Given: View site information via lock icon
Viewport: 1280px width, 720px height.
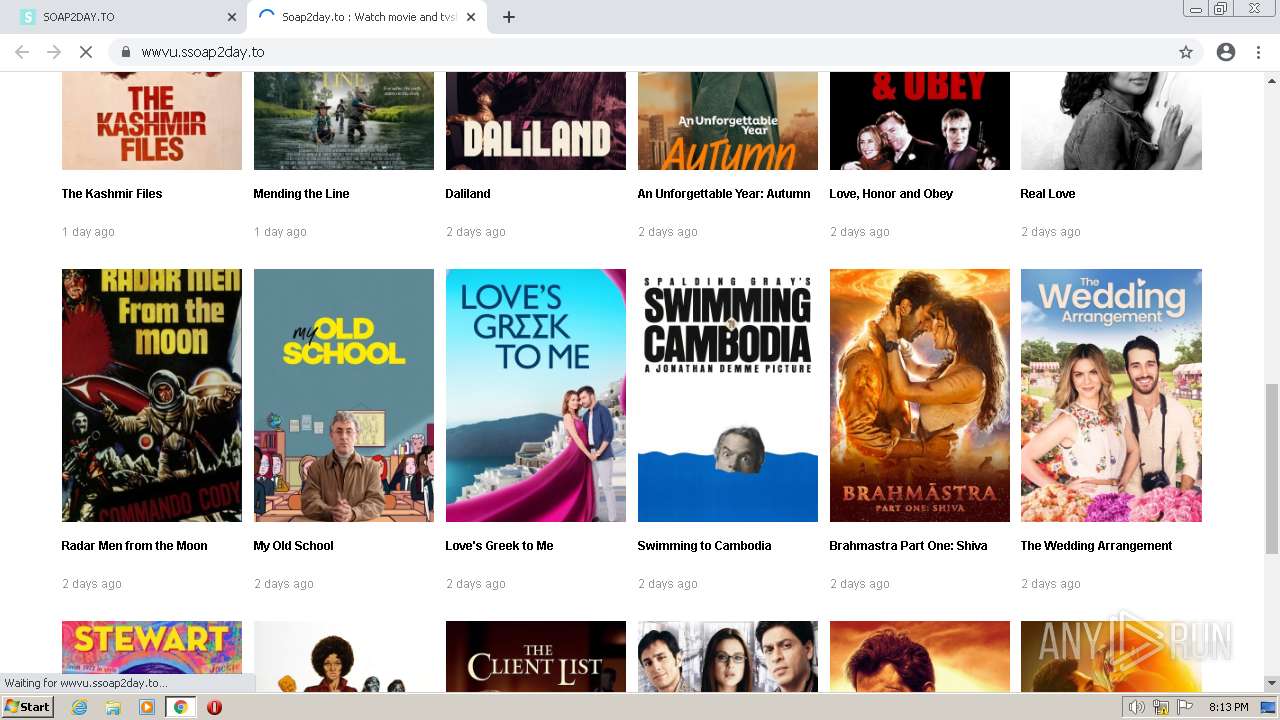Looking at the screenshot, I should coord(126,52).
